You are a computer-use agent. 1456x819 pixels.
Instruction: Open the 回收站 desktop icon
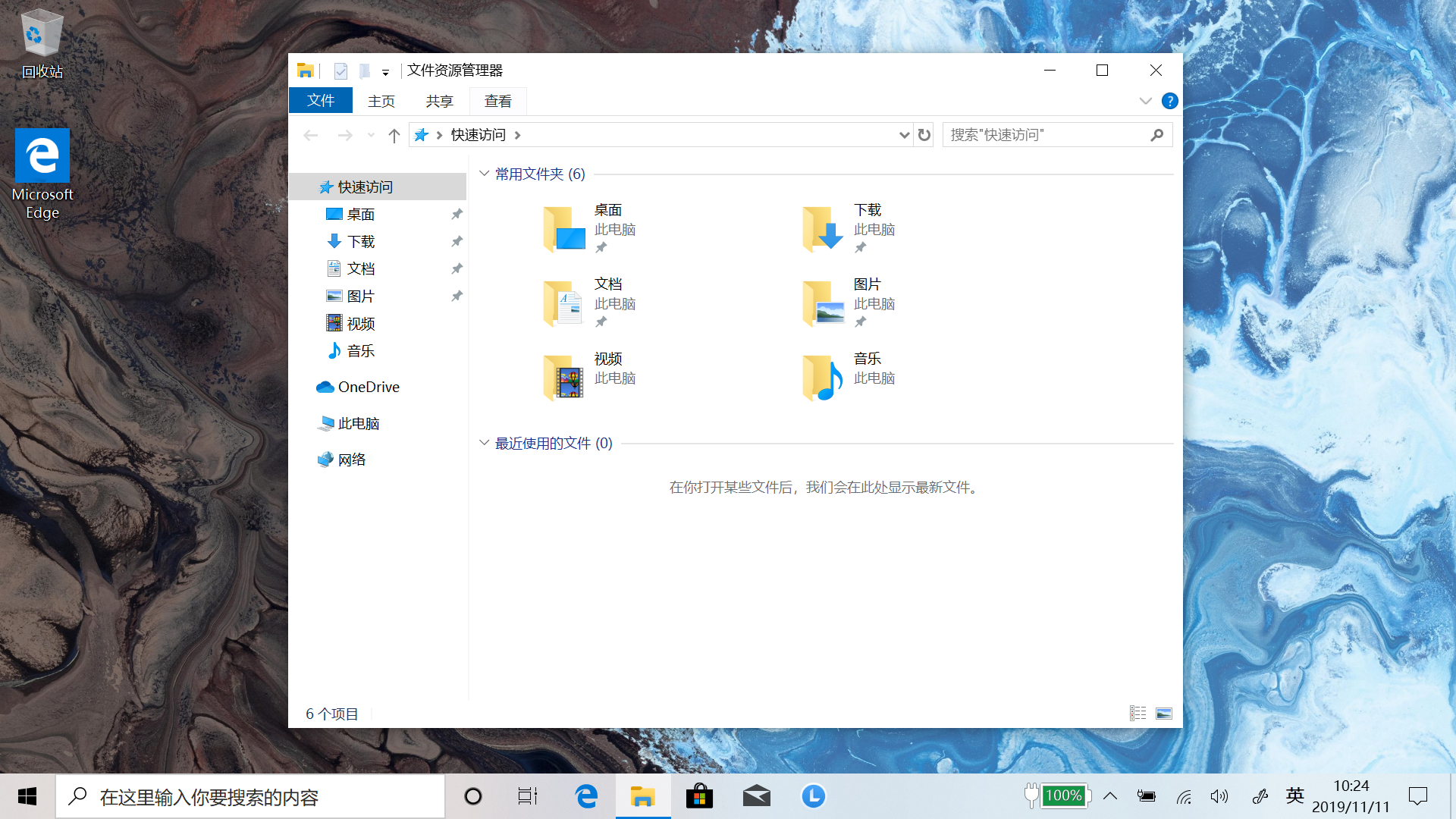point(42,34)
